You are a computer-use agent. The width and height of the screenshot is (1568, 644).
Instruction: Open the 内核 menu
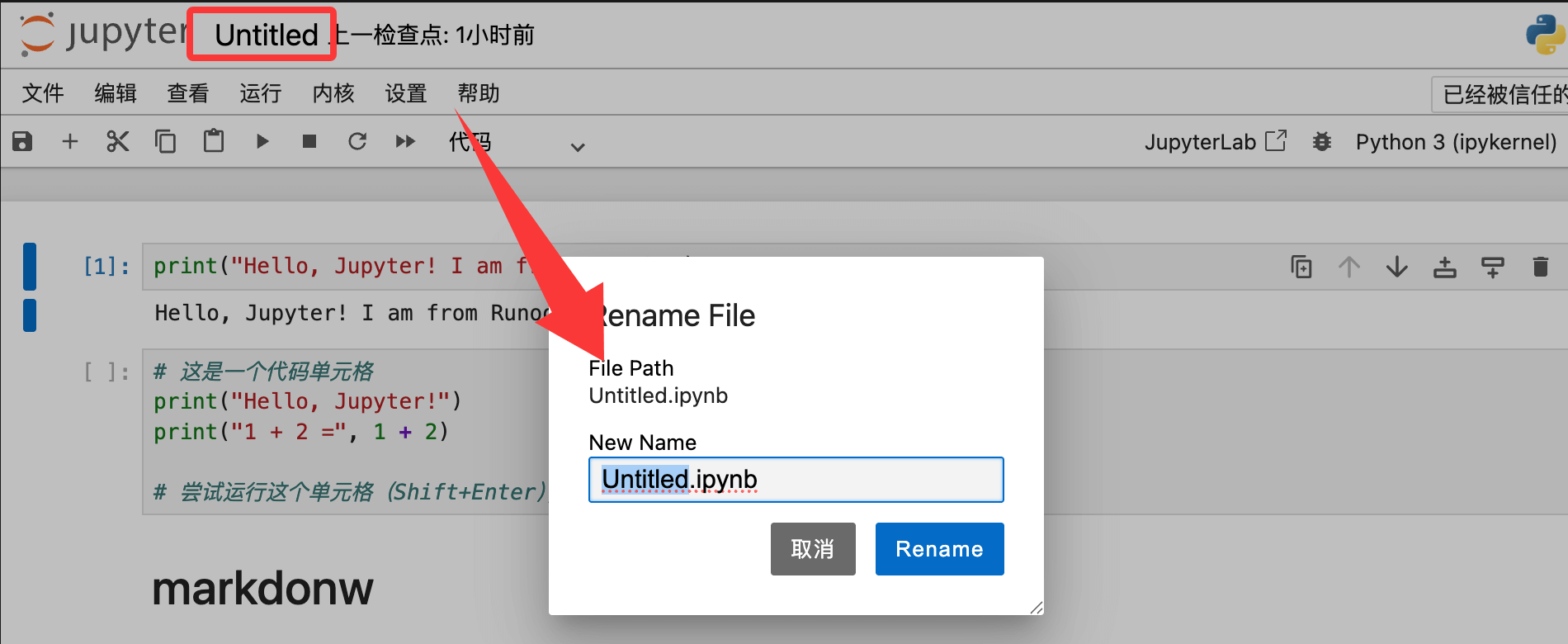[333, 93]
